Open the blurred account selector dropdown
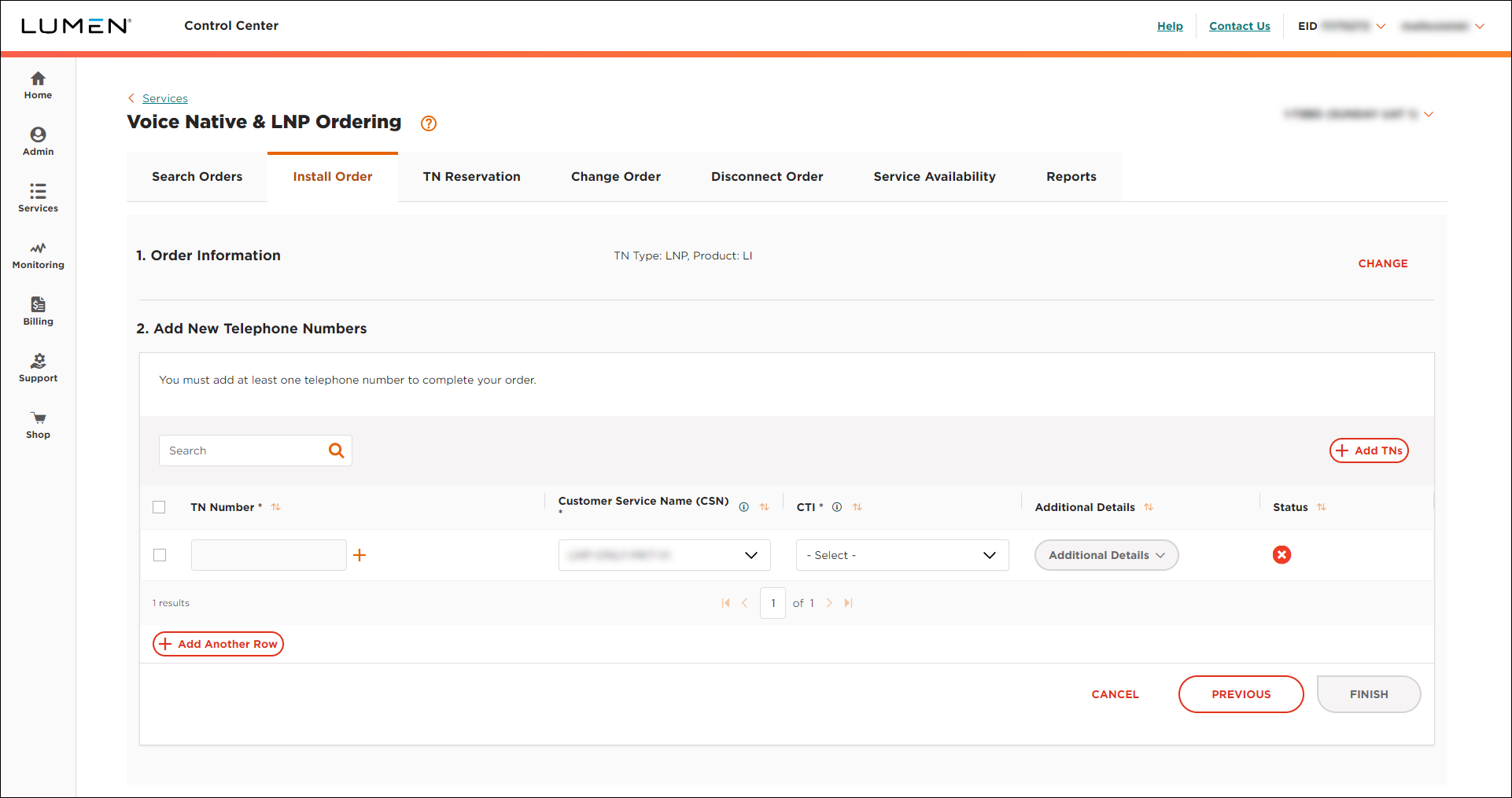The height and width of the screenshot is (798, 1512). pyautogui.click(x=1359, y=114)
